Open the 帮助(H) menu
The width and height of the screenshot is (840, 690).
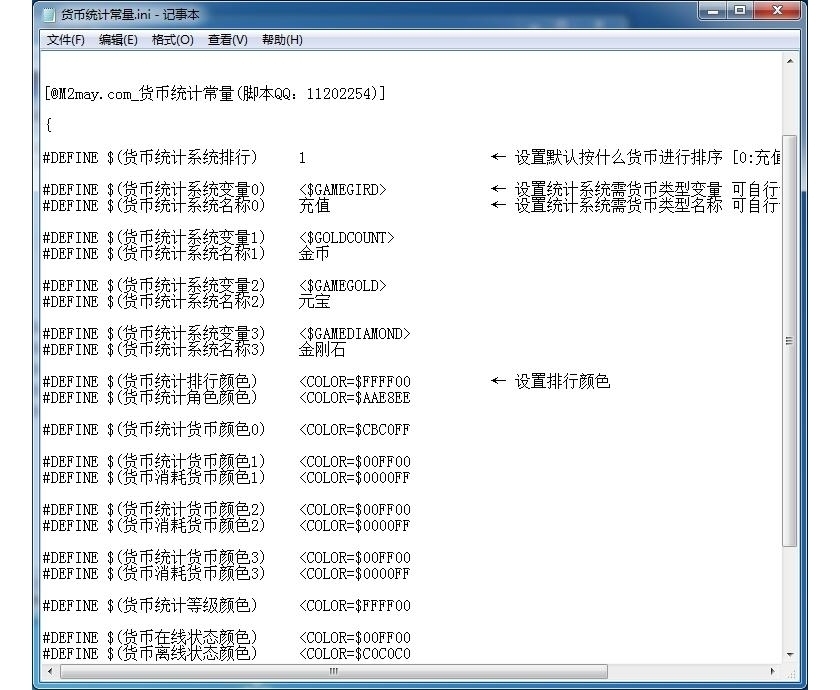pos(282,40)
